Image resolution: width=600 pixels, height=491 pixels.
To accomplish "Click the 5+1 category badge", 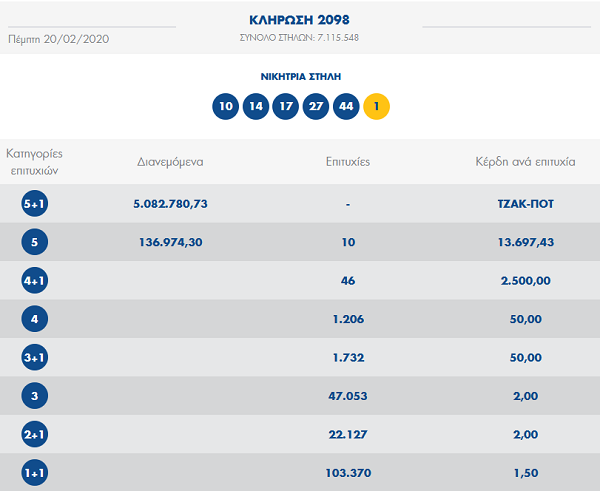I will [x=35, y=204].
